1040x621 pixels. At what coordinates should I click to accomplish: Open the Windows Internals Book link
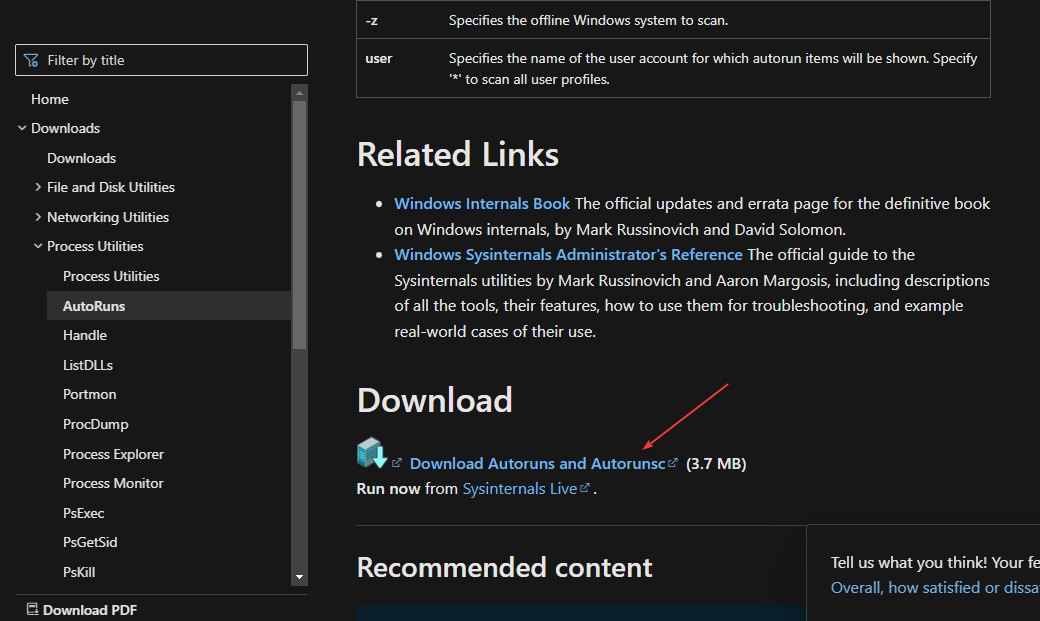tap(482, 204)
